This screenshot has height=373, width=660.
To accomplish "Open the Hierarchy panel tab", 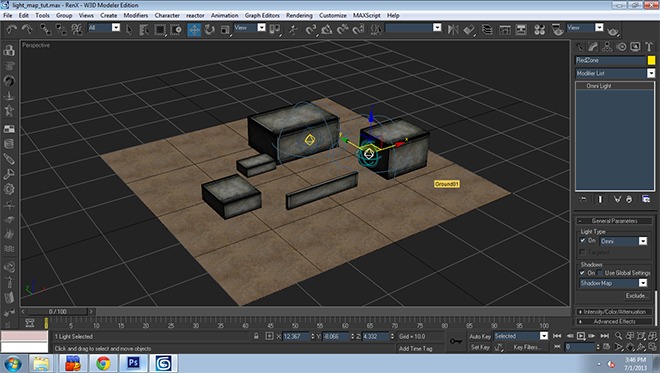I will (x=607, y=47).
